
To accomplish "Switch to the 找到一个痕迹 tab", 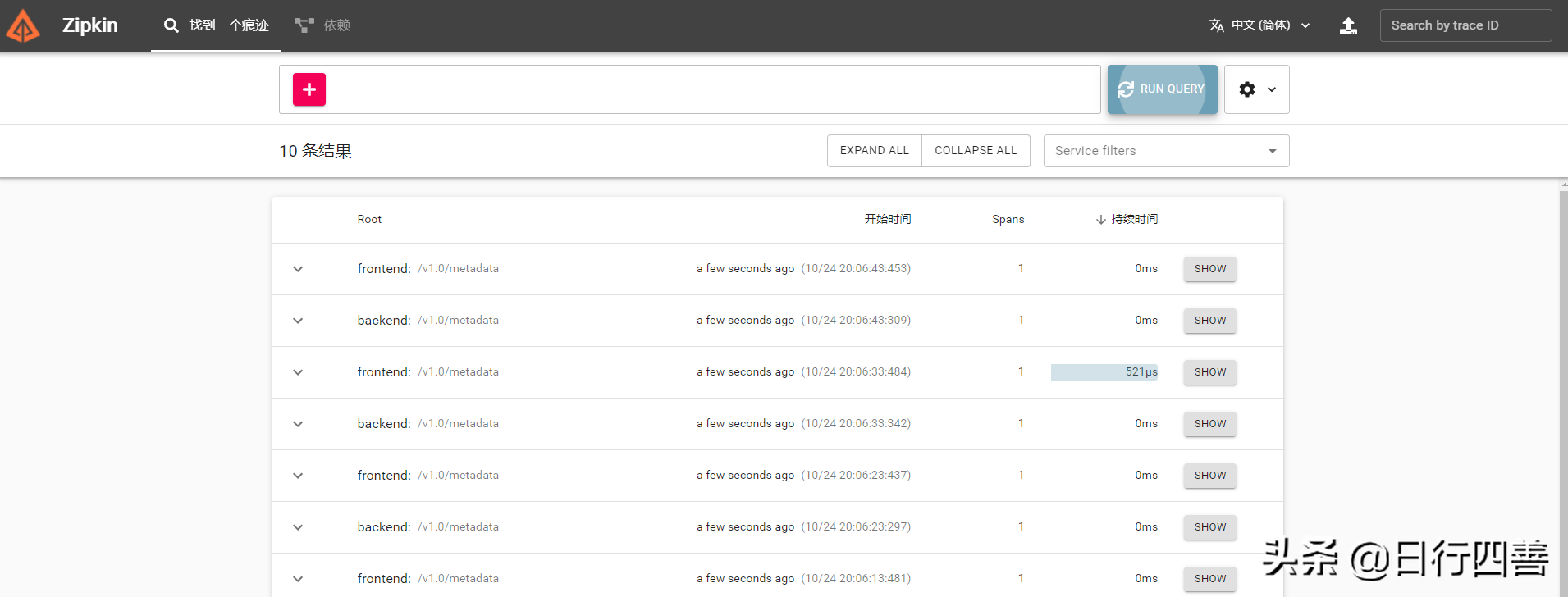I will tap(228, 25).
